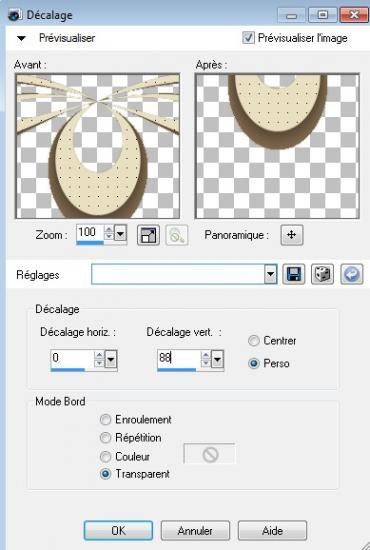Click the Aide help button
The image size is (370, 550).
point(273,530)
